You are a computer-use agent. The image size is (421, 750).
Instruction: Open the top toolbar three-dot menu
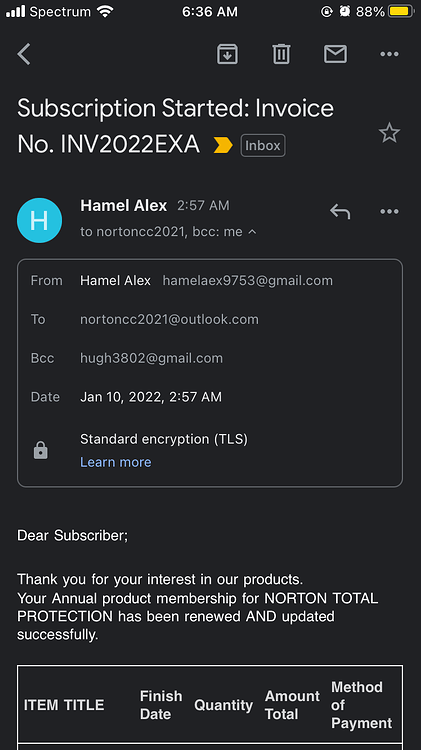[389, 54]
